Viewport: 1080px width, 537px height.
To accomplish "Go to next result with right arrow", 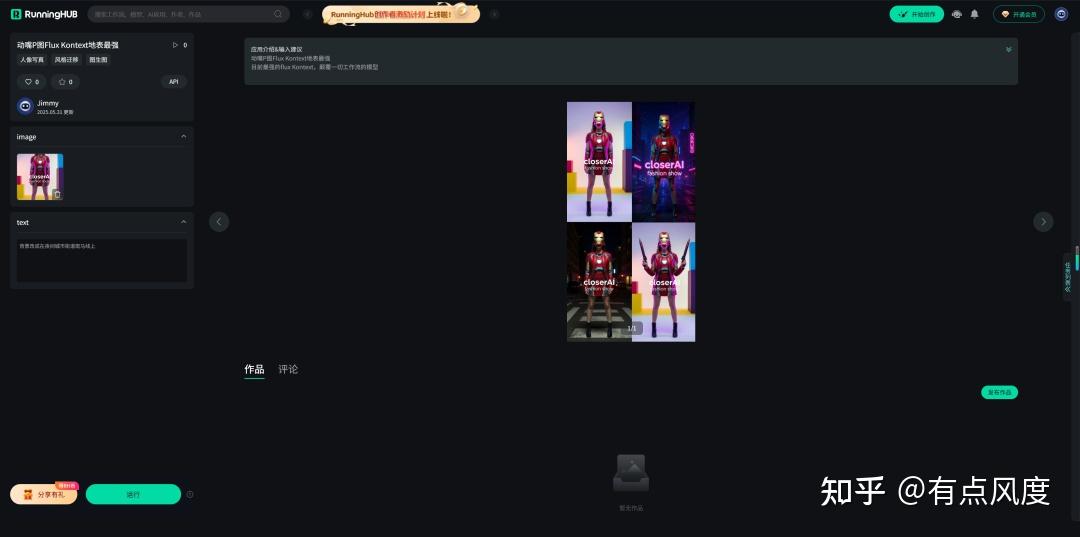I will [1043, 222].
